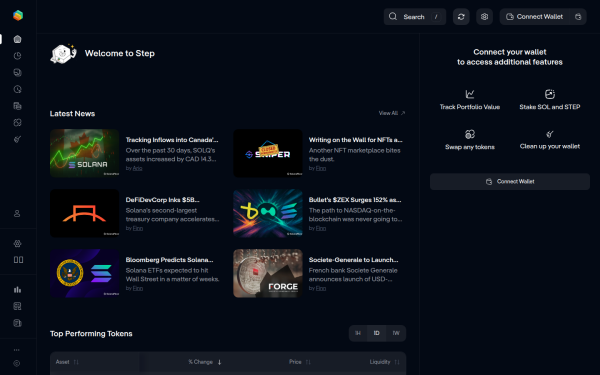Click the SEC seal Solana news thumbnail
Viewport: 600px width, 375px height.
click(x=85, y=273)
